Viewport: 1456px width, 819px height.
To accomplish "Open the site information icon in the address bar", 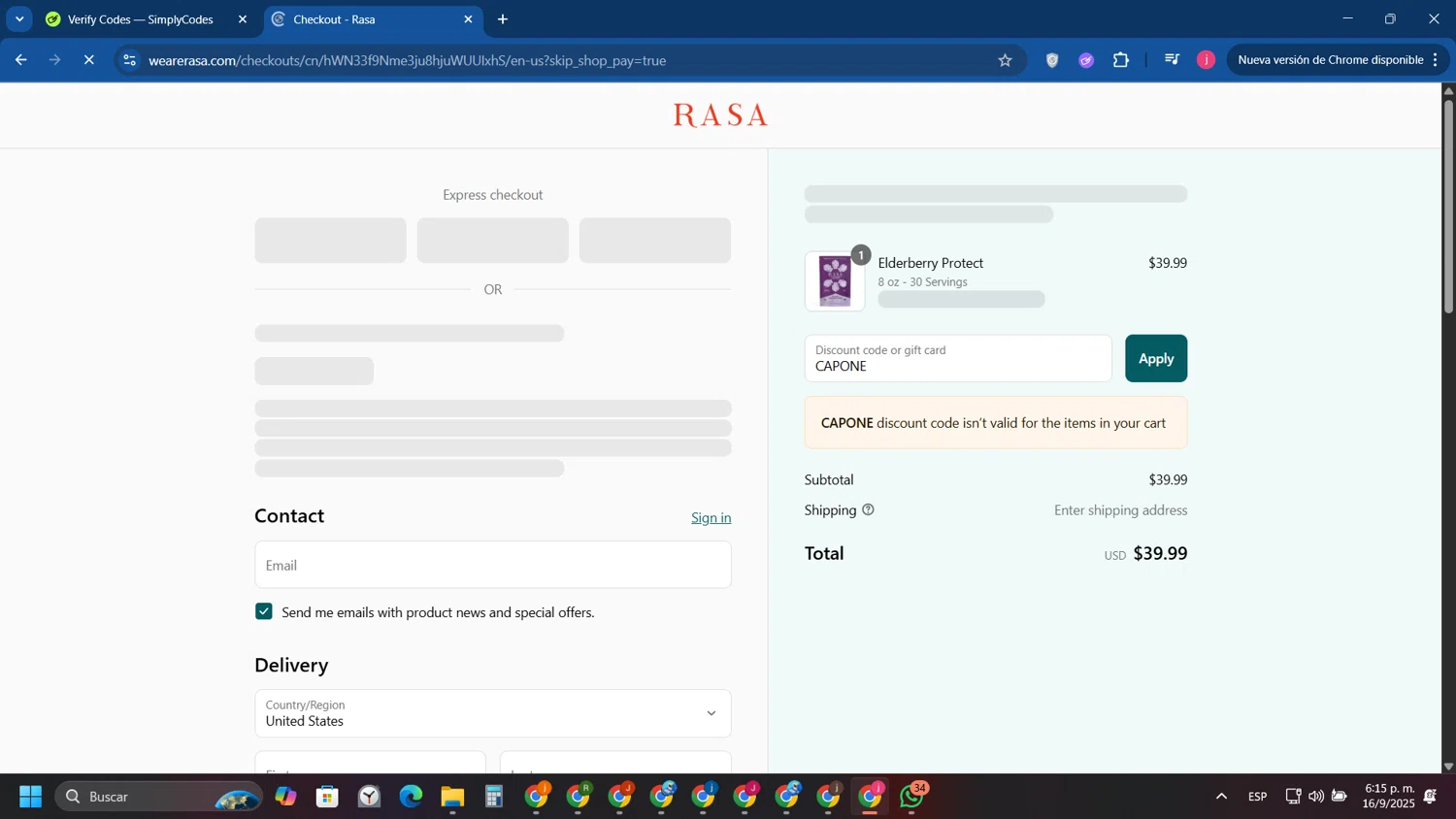I will pyautogui.click(x=129, y=60).
